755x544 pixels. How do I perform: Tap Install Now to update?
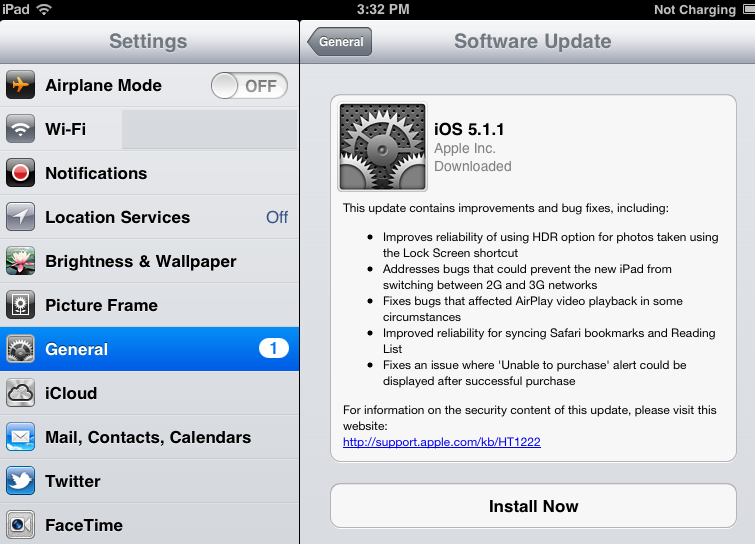(534, 506)
